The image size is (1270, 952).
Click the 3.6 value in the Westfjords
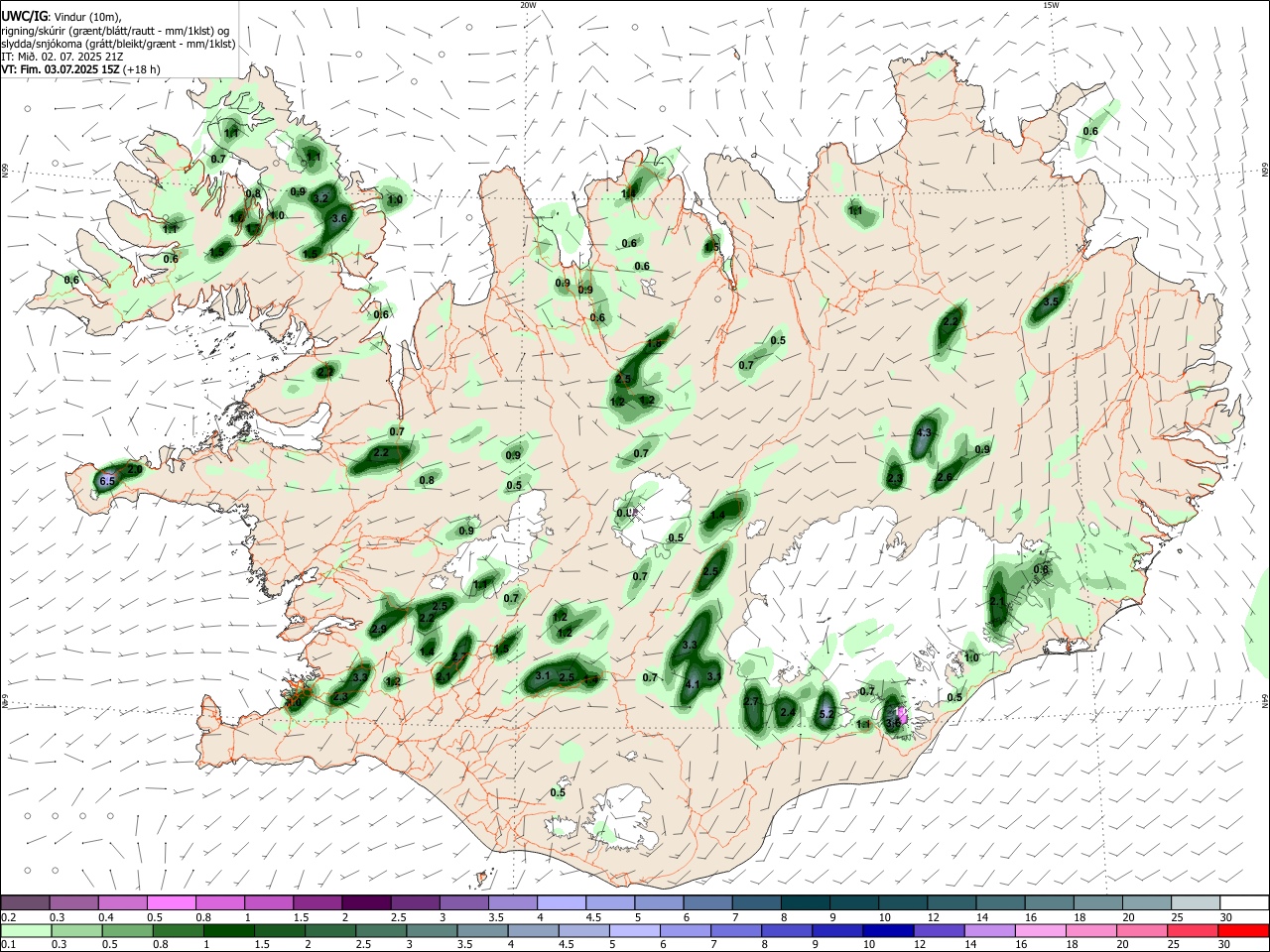tap(339, 218)
